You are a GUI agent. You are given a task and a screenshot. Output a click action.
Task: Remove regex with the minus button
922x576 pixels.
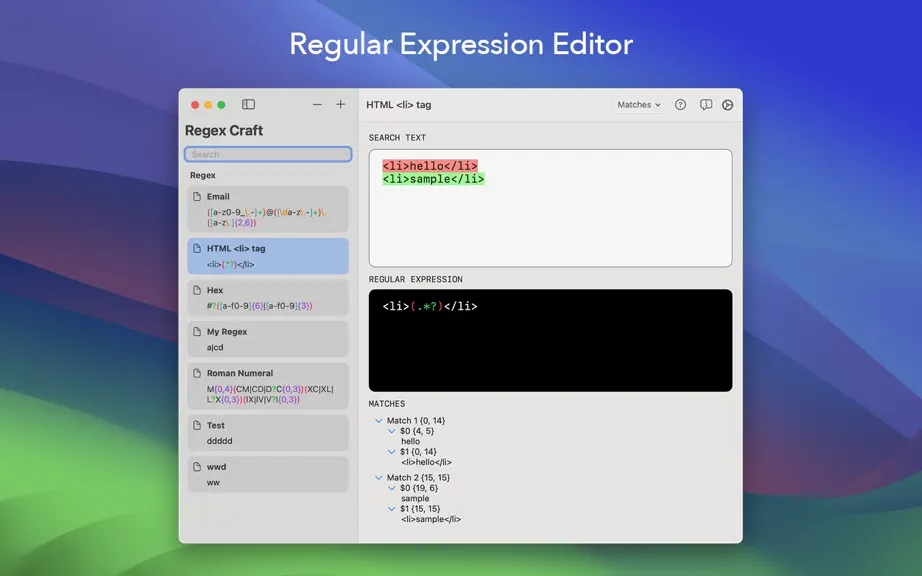(318, 105)
